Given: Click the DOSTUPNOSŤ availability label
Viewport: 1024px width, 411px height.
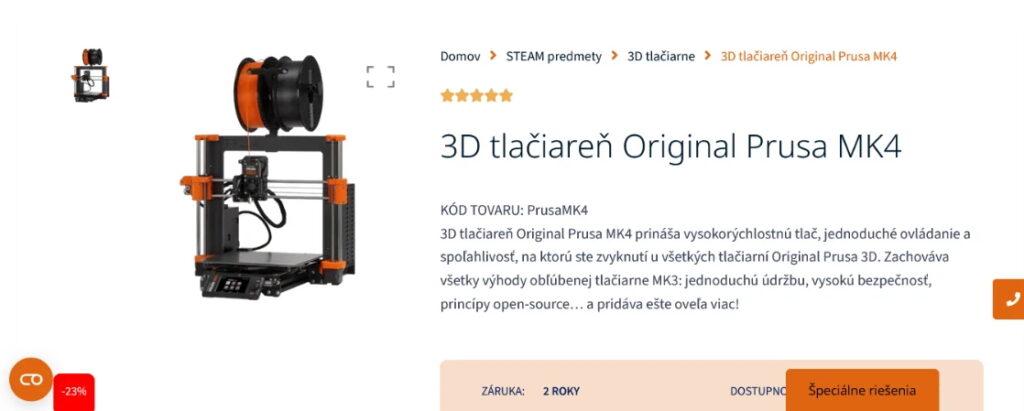Looking at the screenshot, I should [x=758, y=391].
